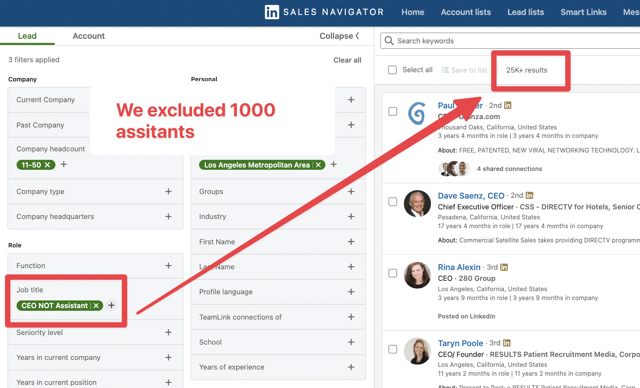This screenshot has width=640, height=388.
Task: Click the LinkedIn Sales Navigator logo
Action: (x=324, y=12)
